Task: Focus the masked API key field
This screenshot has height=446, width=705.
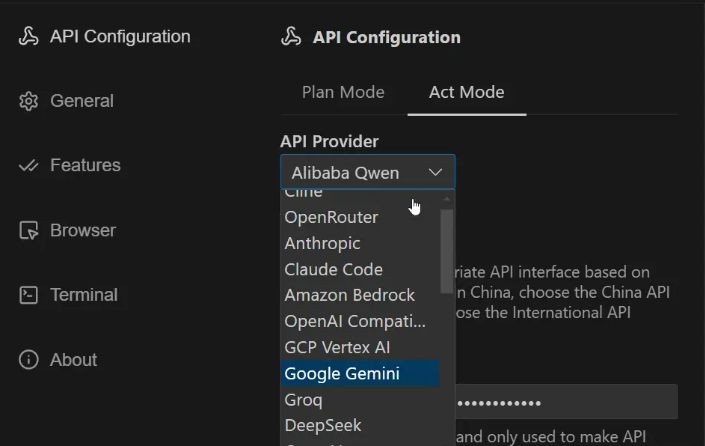Action: [x=567, y=402]
